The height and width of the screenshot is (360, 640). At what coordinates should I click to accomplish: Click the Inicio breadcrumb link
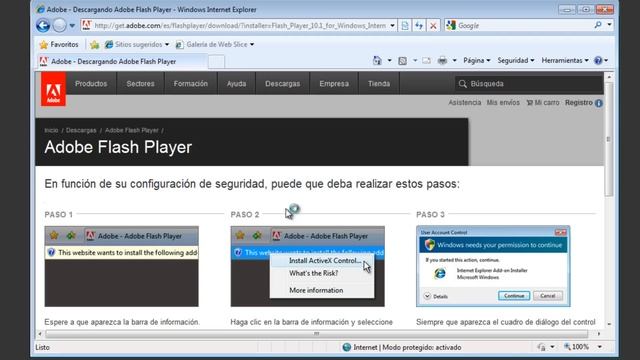point(51,130)
